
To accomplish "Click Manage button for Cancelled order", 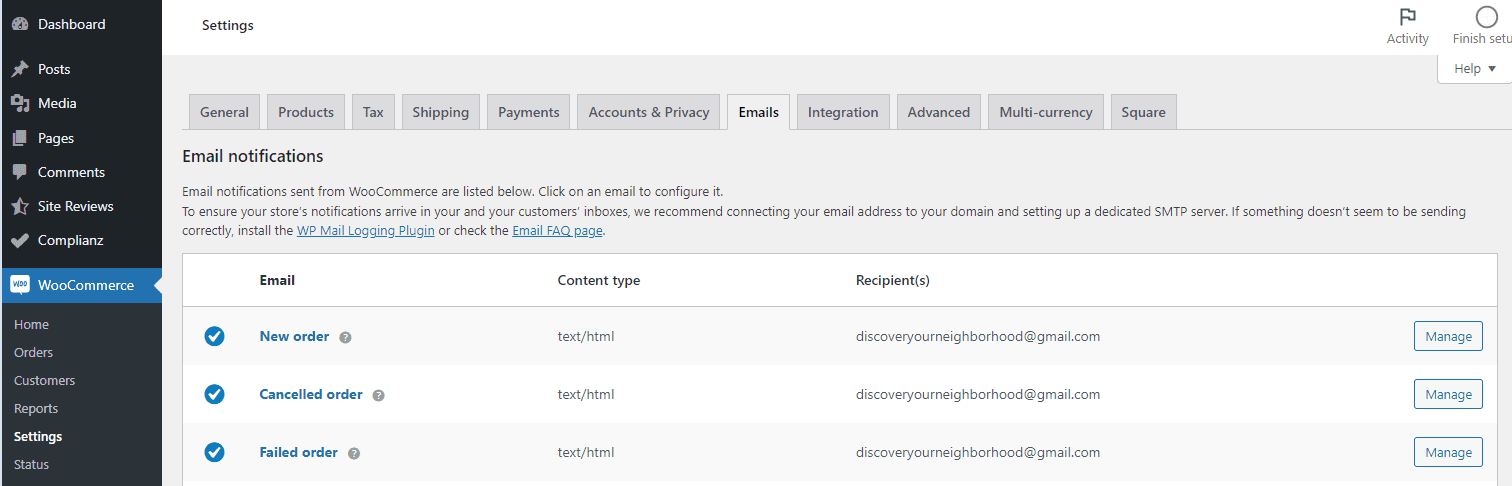I will click(x=1447, y=394).
